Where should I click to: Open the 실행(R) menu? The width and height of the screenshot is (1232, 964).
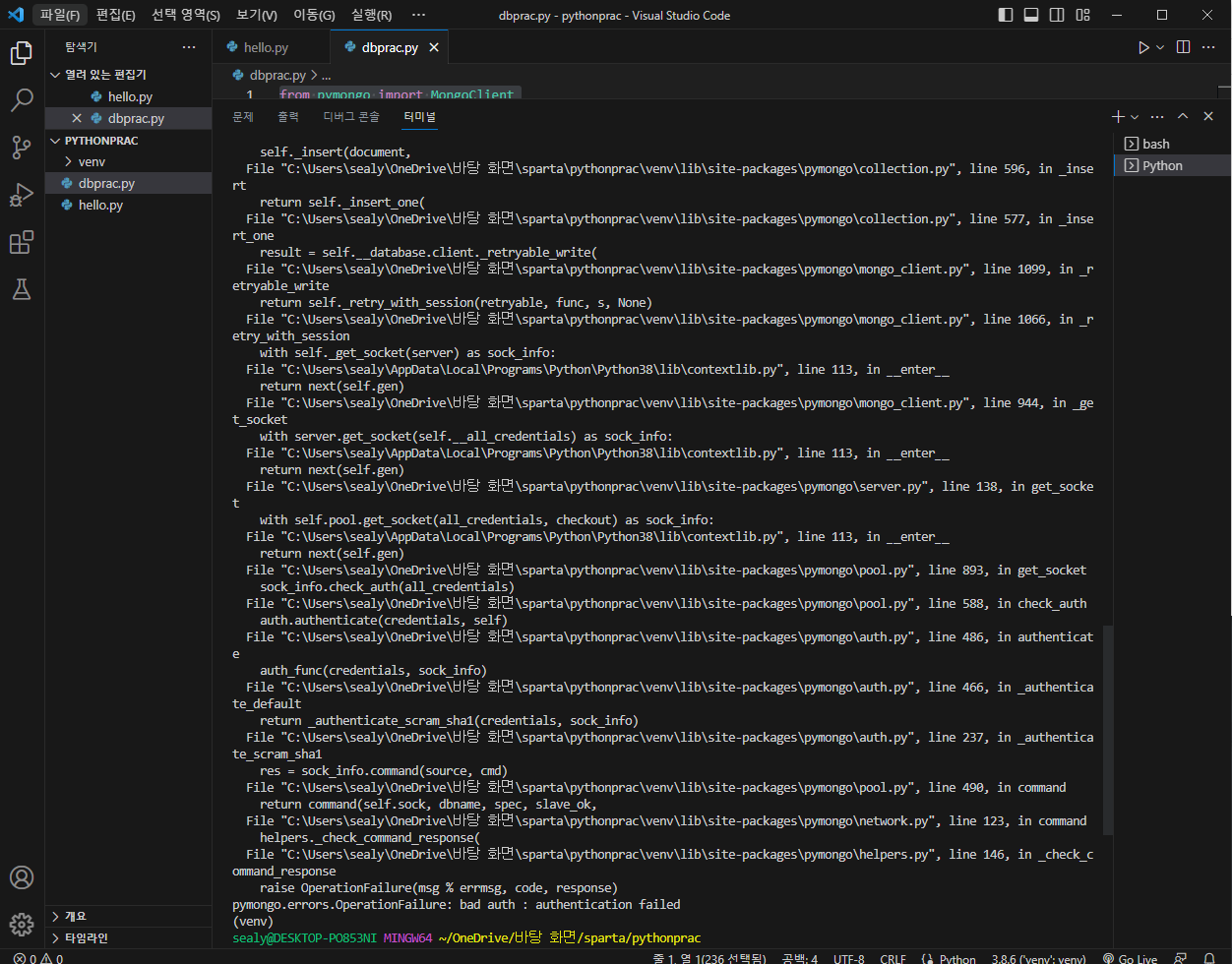pyautogui.click(x=371, y=15)
